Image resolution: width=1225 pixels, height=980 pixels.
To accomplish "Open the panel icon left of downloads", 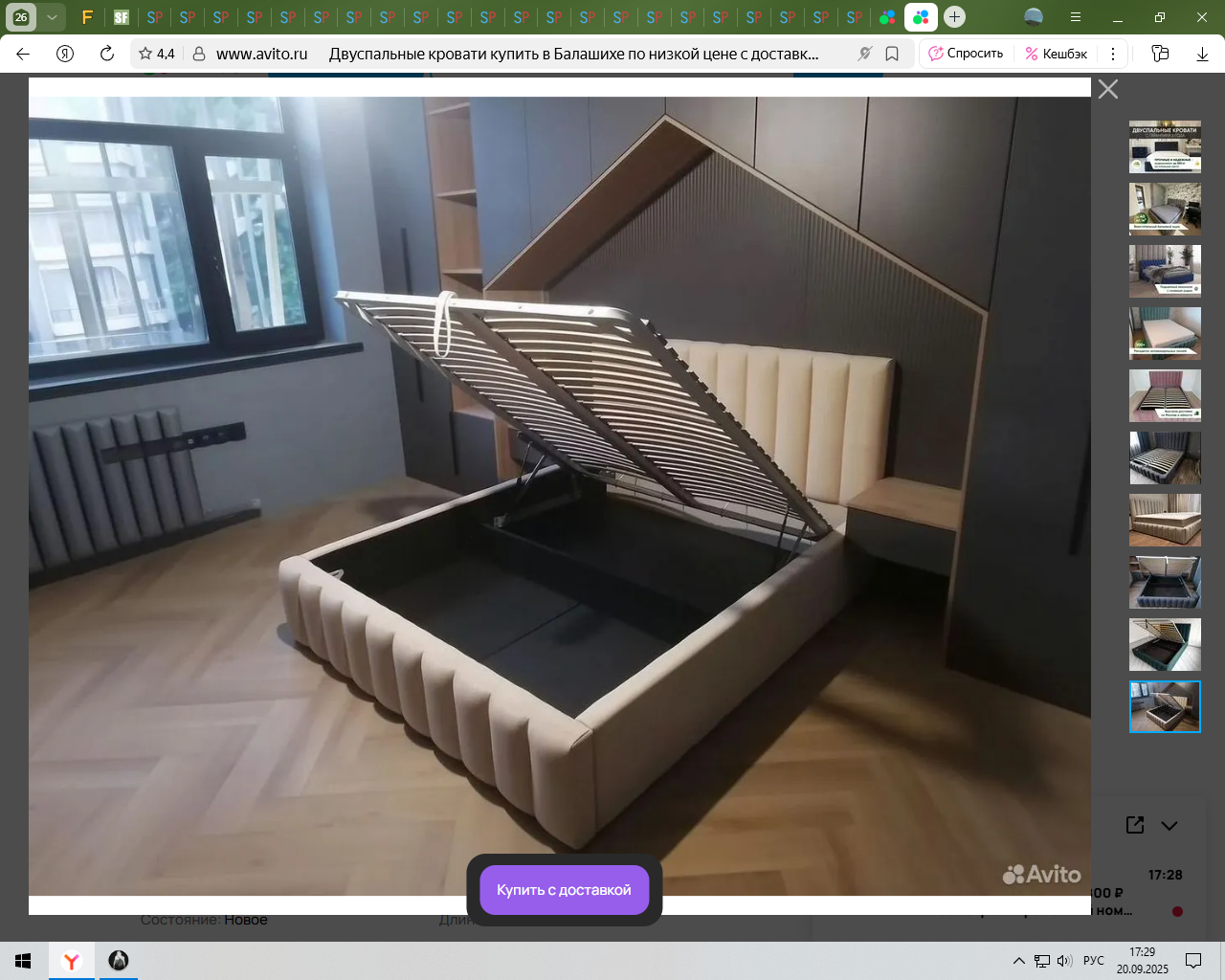I will point(1160,54).
